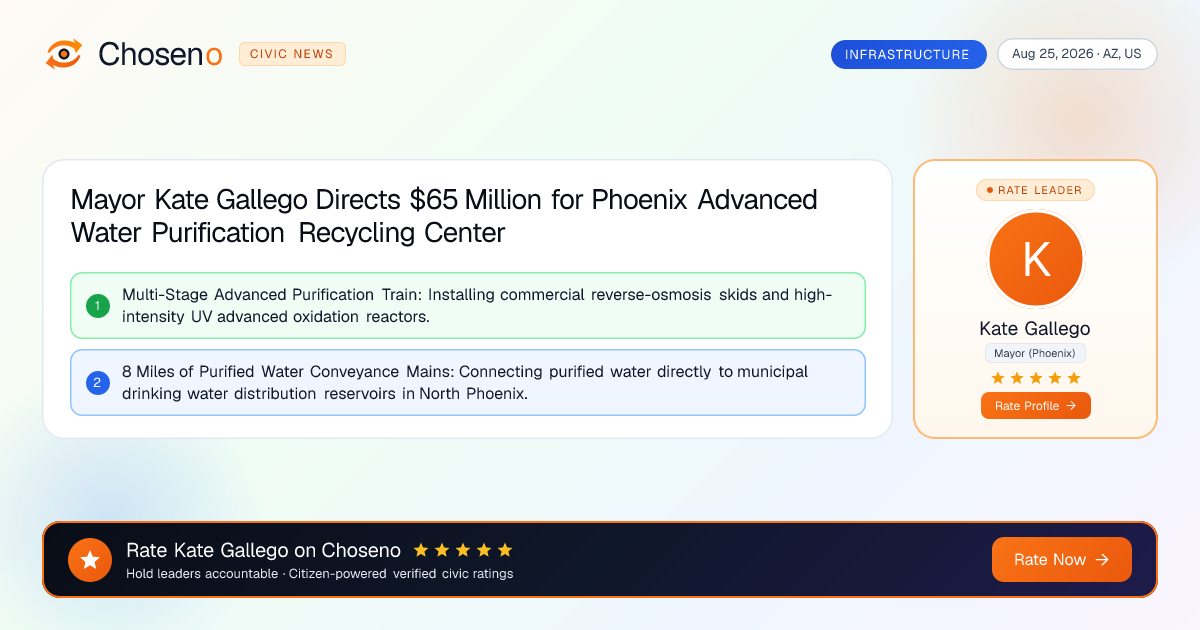The width and height of the screenshot is (1200, 630).
Task: Click the green number 1 badge
Action: click(x=98, y=305)
